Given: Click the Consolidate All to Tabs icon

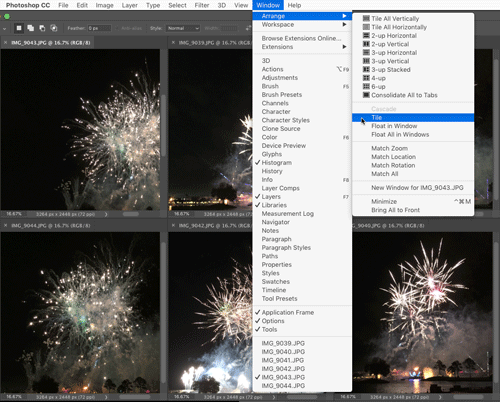Looking at the screenshot, I should pyautogui.click(x=366, y=95).
